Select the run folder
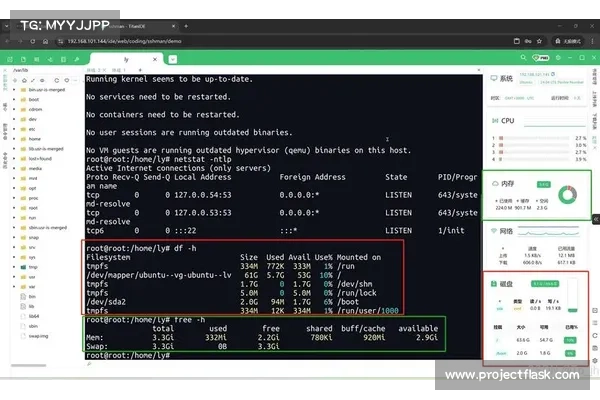The width and height of the screenshot is (600, 400). pos(33,218)
